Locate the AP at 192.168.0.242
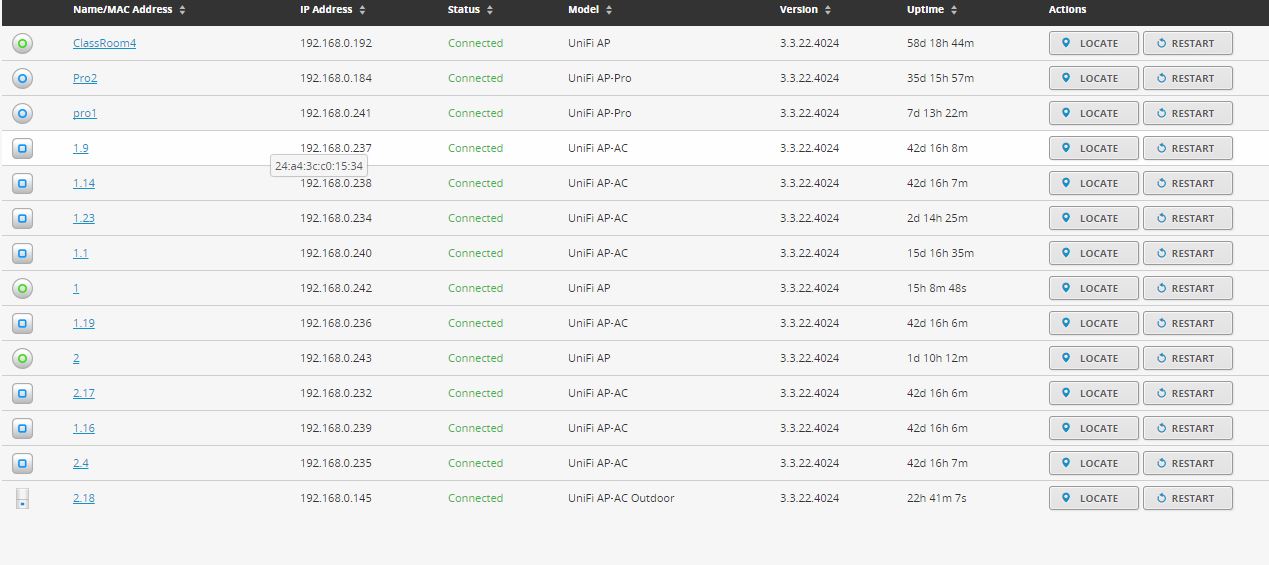 tap(1093, 289)
